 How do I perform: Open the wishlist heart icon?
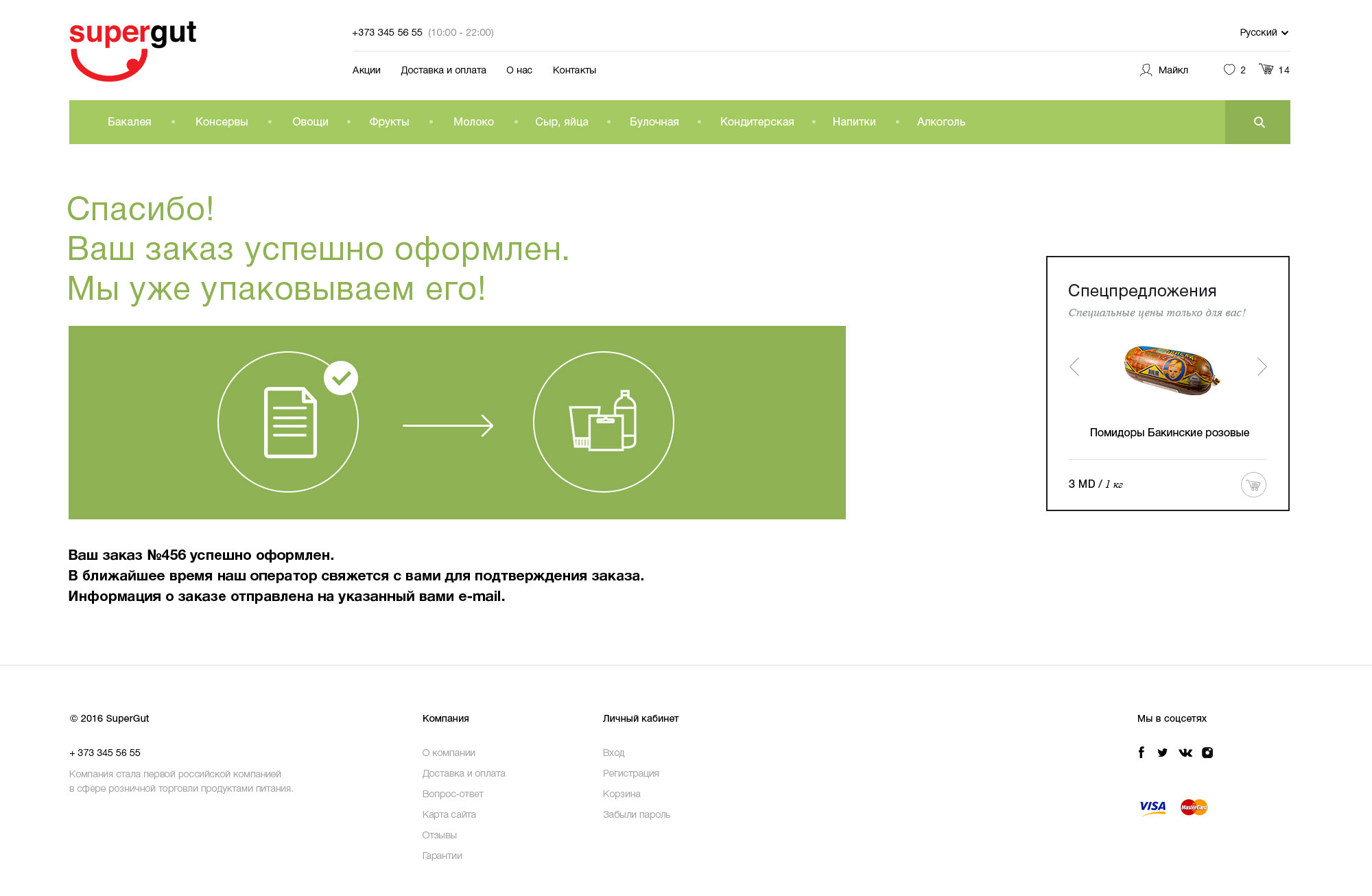coord(1229,70)
